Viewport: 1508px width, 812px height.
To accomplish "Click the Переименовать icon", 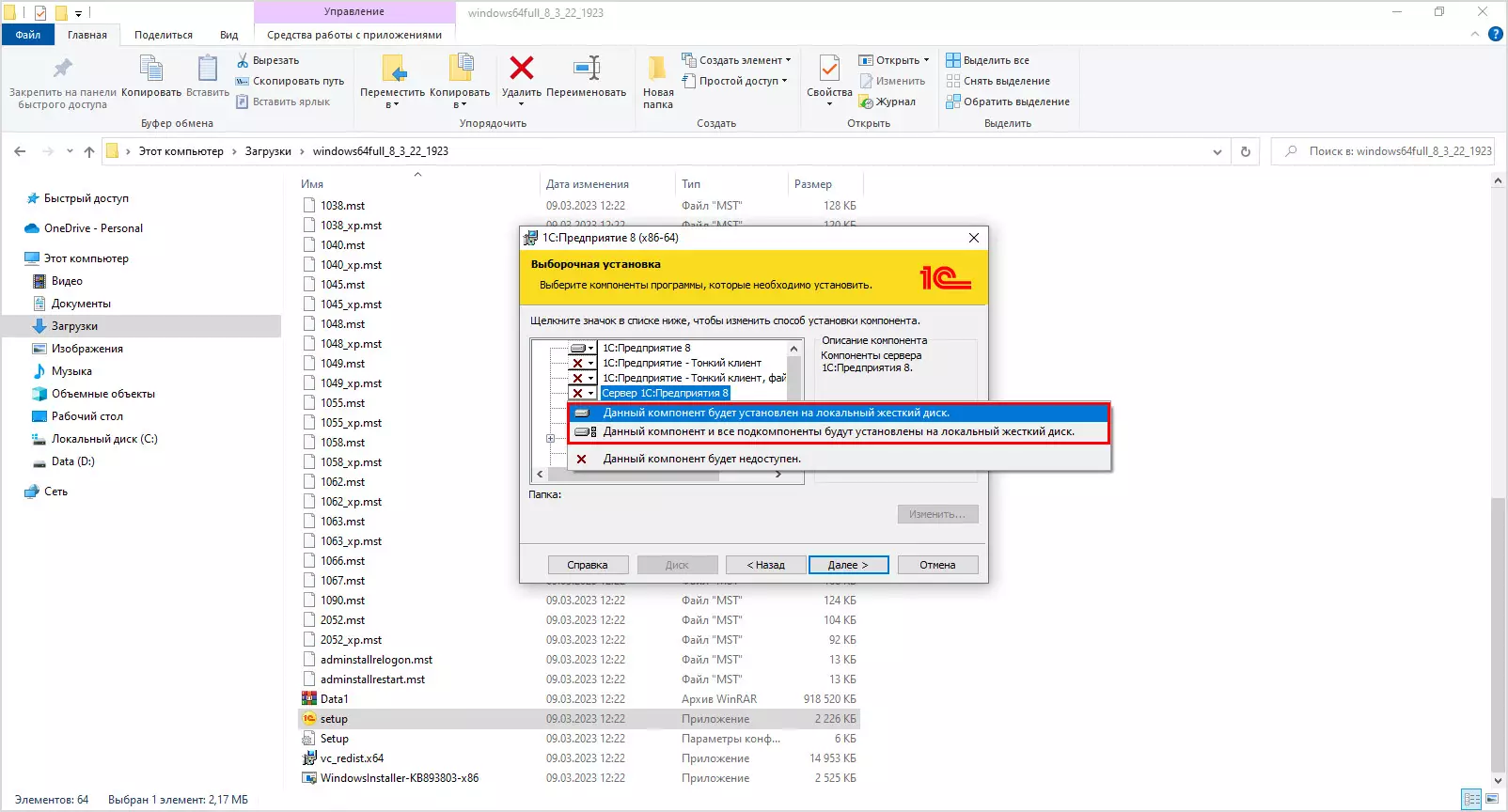I will pyautogui.click(x=586, y=68).
